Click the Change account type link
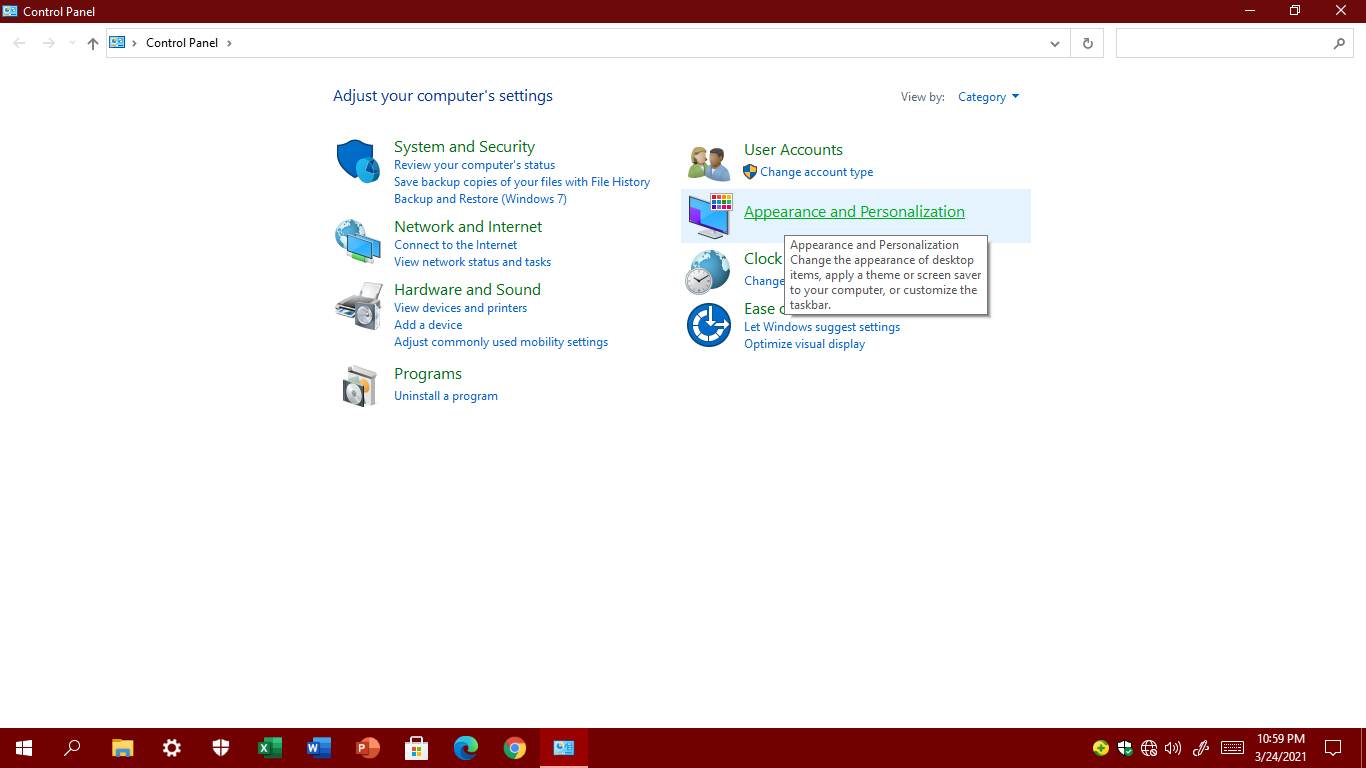Viewport: 1366px width, 768px height. coord(816,172)
